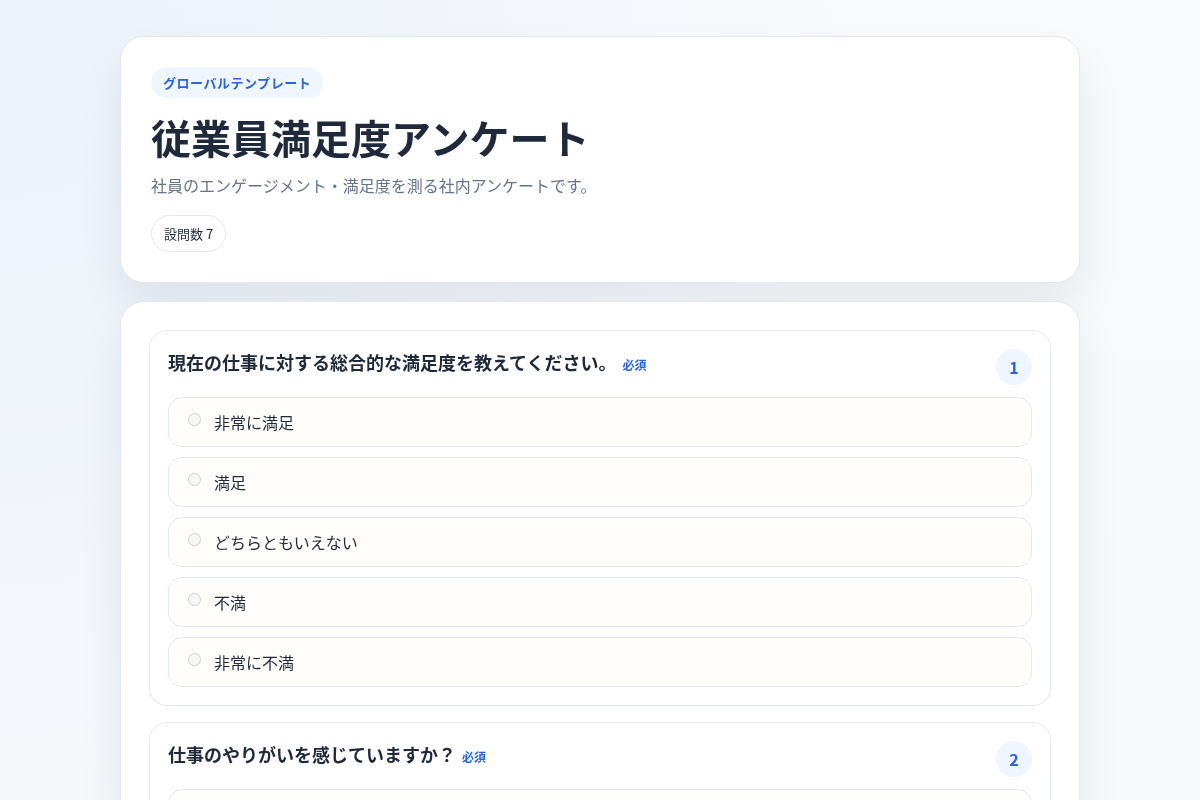Click question 2 text 仕事のやりがいを感じていますか

click(311, 755)
